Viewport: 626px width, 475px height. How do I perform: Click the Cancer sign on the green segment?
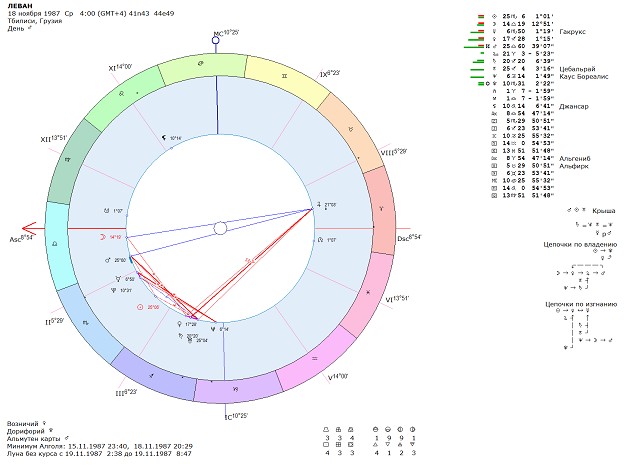(x=199, y=64)
